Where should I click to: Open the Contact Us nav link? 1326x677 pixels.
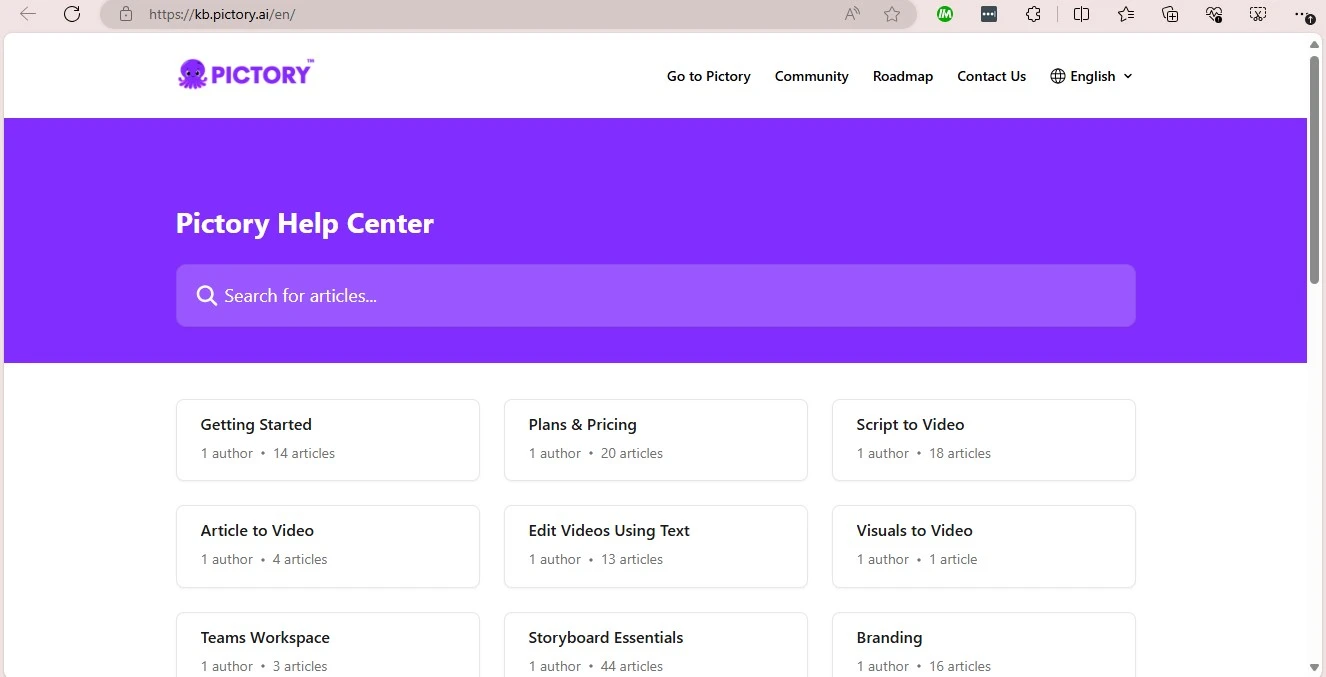point(992,76)
